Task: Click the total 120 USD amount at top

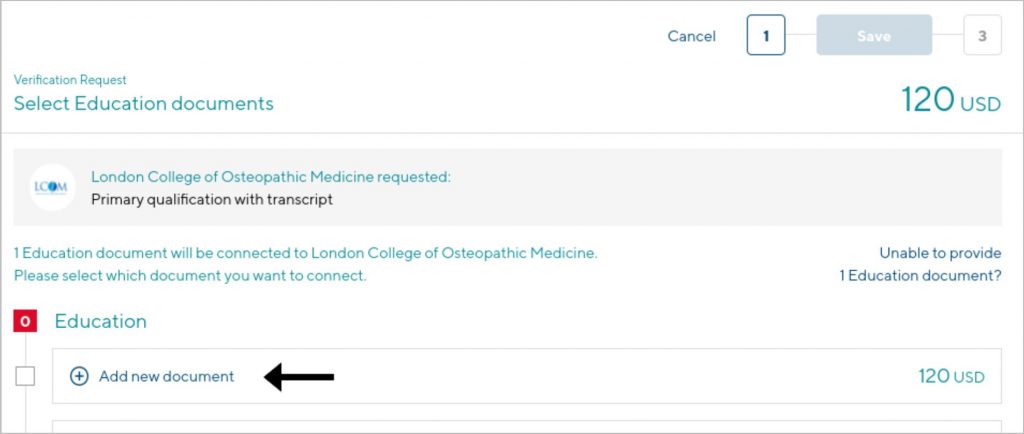Action: click(951, 101)
